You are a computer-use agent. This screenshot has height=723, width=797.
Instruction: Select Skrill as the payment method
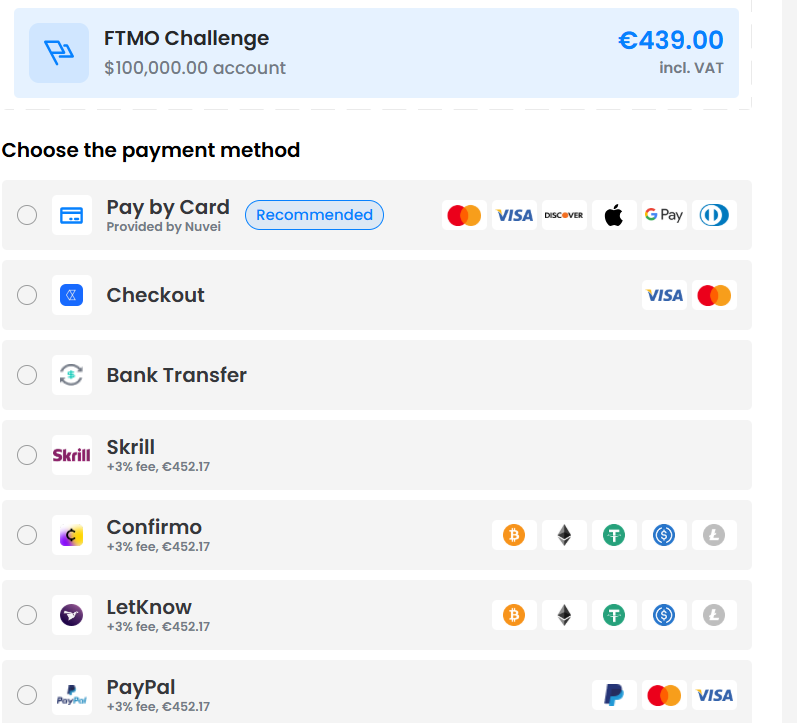27,455
